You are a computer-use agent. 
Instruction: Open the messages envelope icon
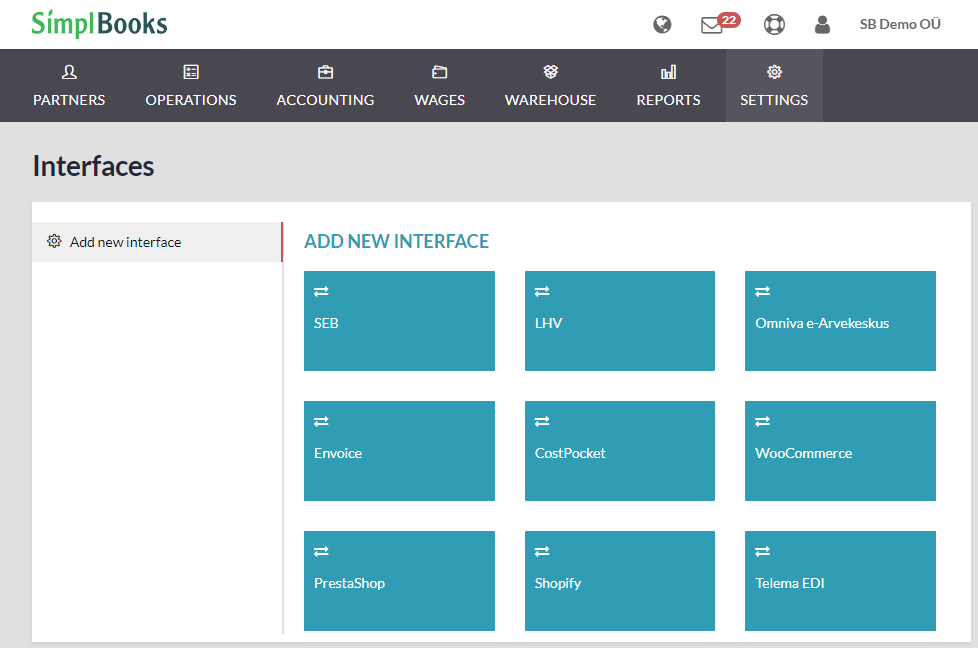pos(711,26)
